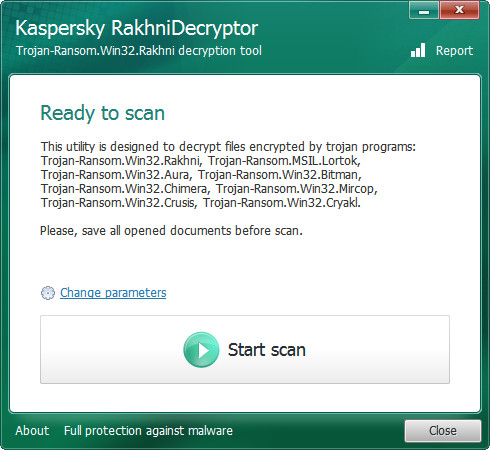Click the Trojan-Ransom.Win32.Cryakl text
Screen dimensions: 490x450
(282, 203)
